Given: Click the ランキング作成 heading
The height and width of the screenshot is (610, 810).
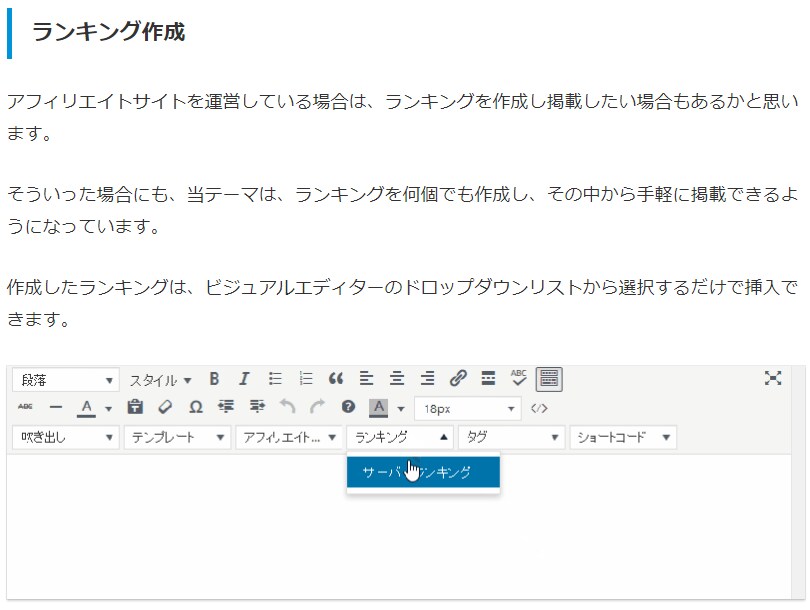Looking at the screenshot, I should pyautogui.click(x=108, y=32).
